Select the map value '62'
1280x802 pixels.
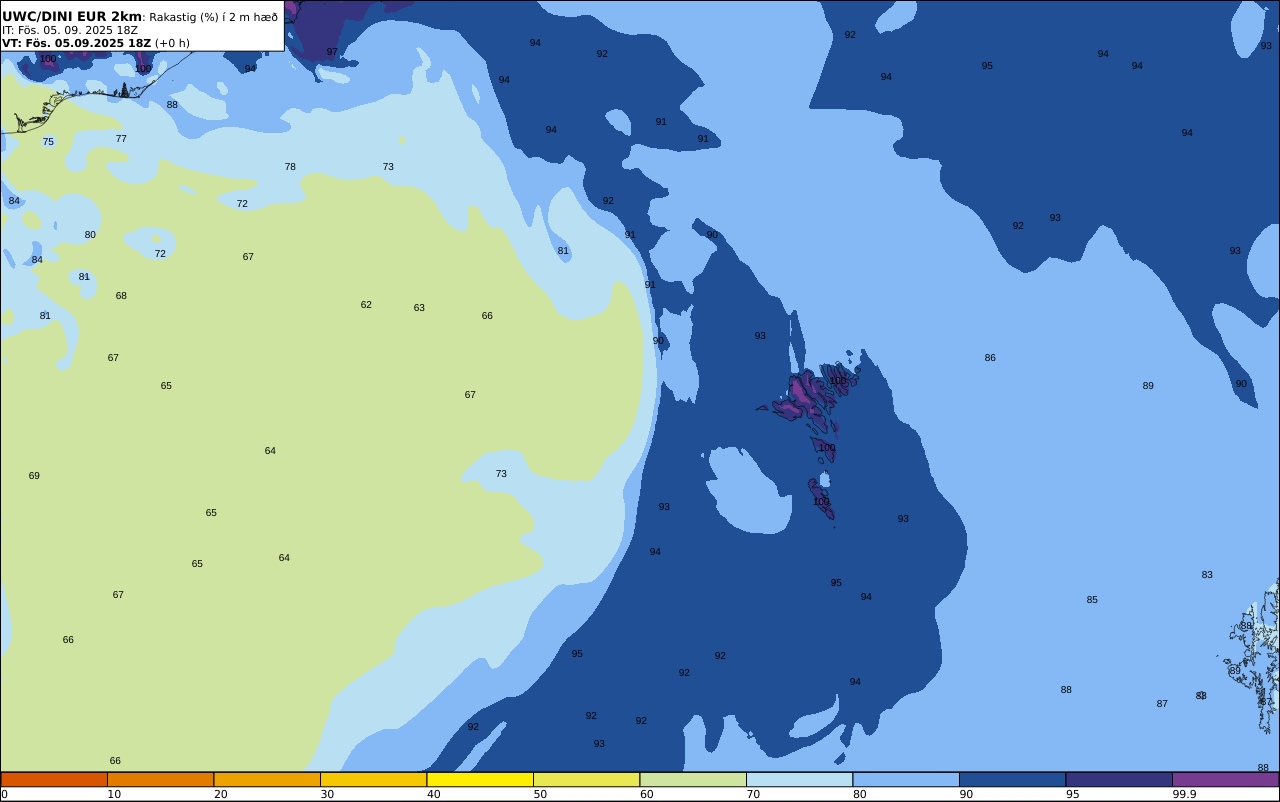tap(366, 305)
